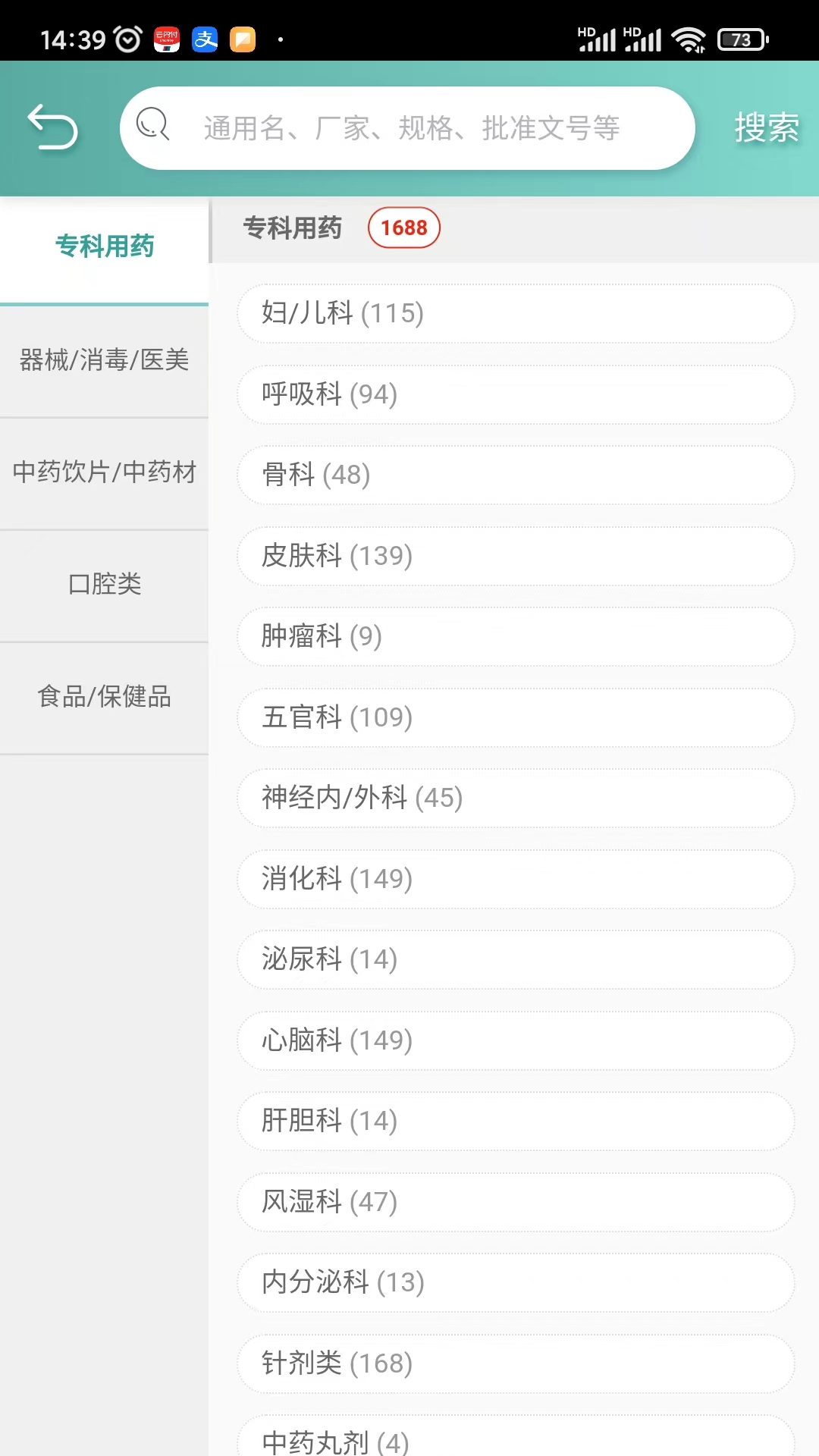Viewport: 819px width, 1456px height.
Task: Switch to 器械/消毒/医美 category
Action: [x=105, y=360]
